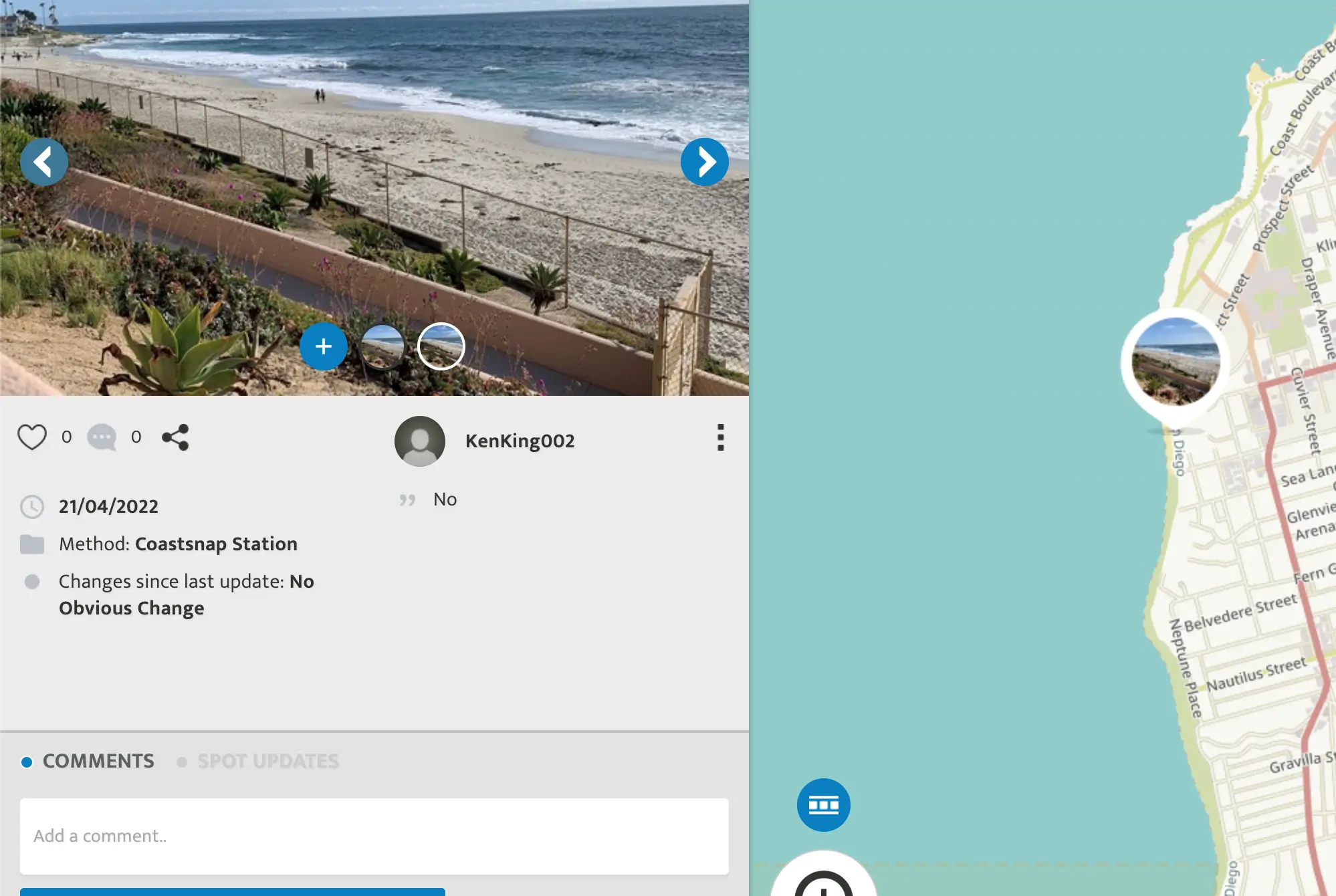Click KenKing002's avatar picture

(419, 441)
